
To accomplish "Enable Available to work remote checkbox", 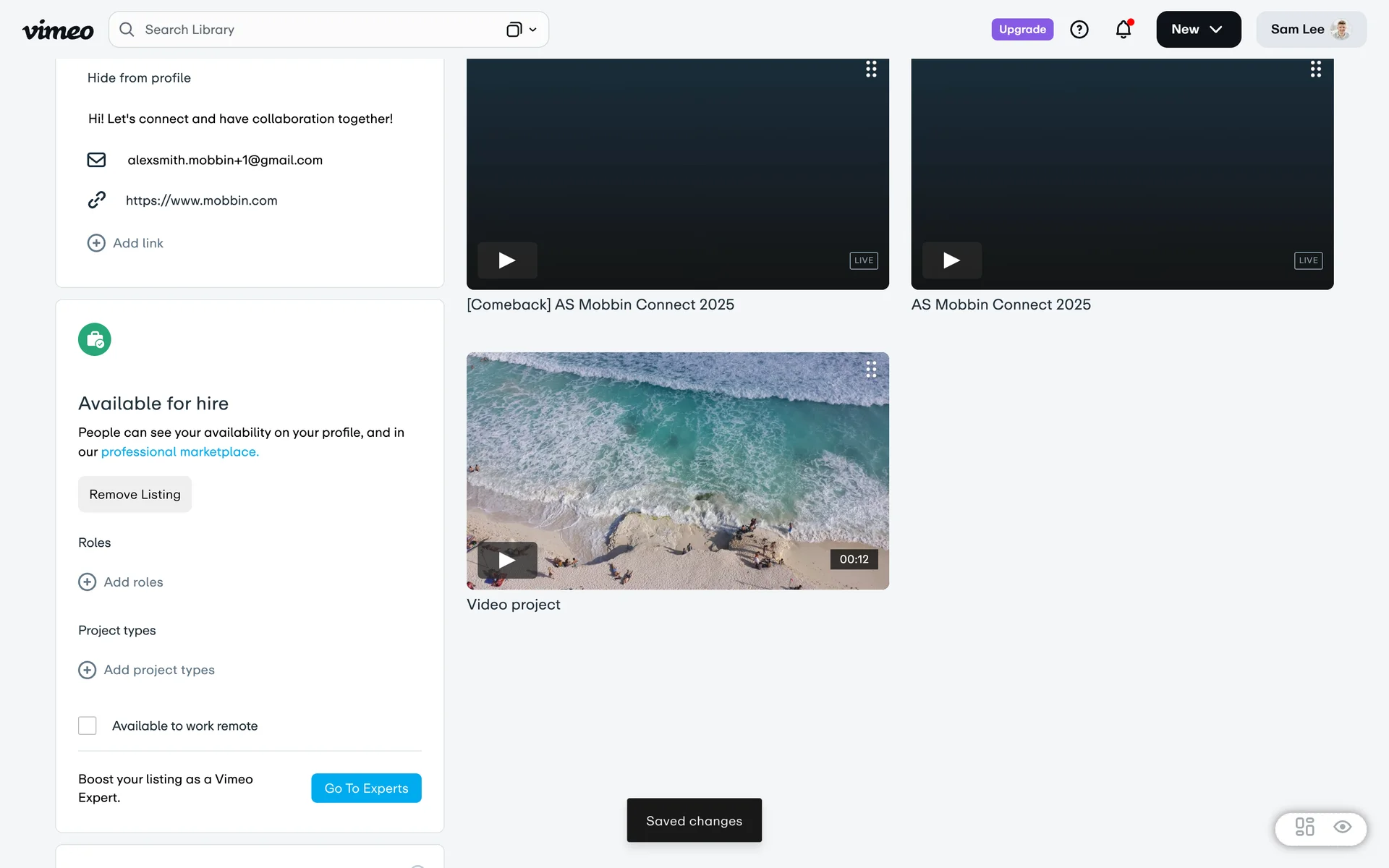I will click(88, 726).
